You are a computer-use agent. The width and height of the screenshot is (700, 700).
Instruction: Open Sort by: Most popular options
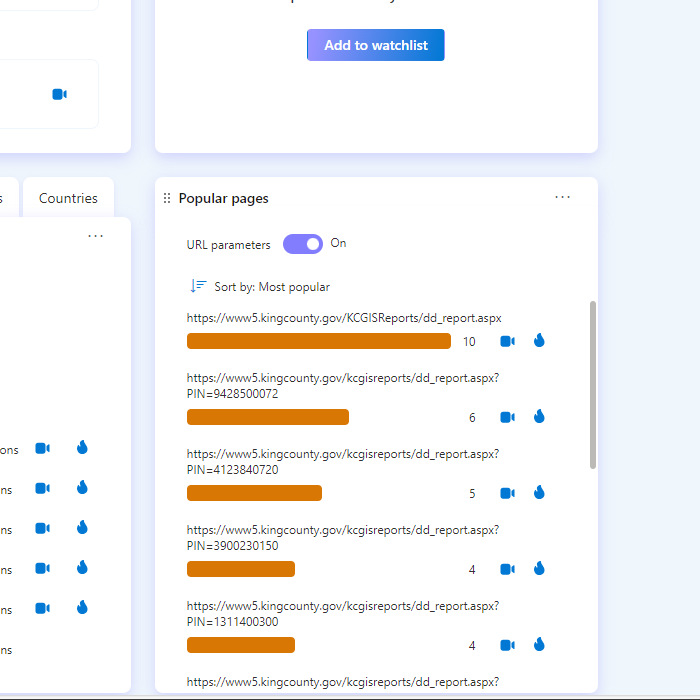pyautogui.click(x=260, y=287)
